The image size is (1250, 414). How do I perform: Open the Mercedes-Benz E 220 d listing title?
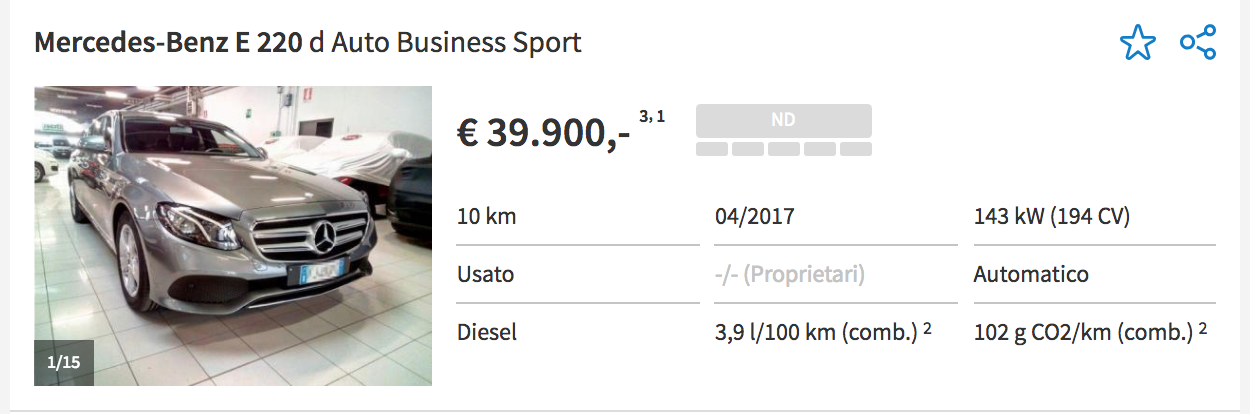tap(307, 43)
